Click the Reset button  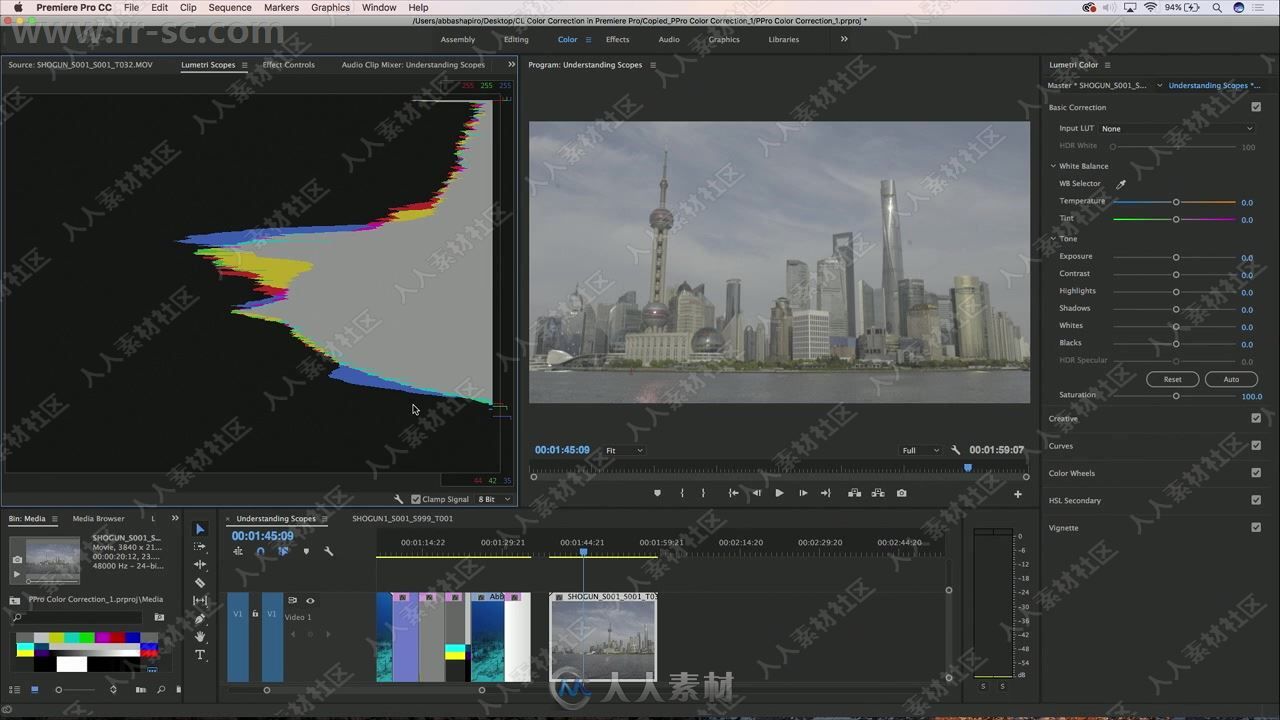coord(1172,379)
